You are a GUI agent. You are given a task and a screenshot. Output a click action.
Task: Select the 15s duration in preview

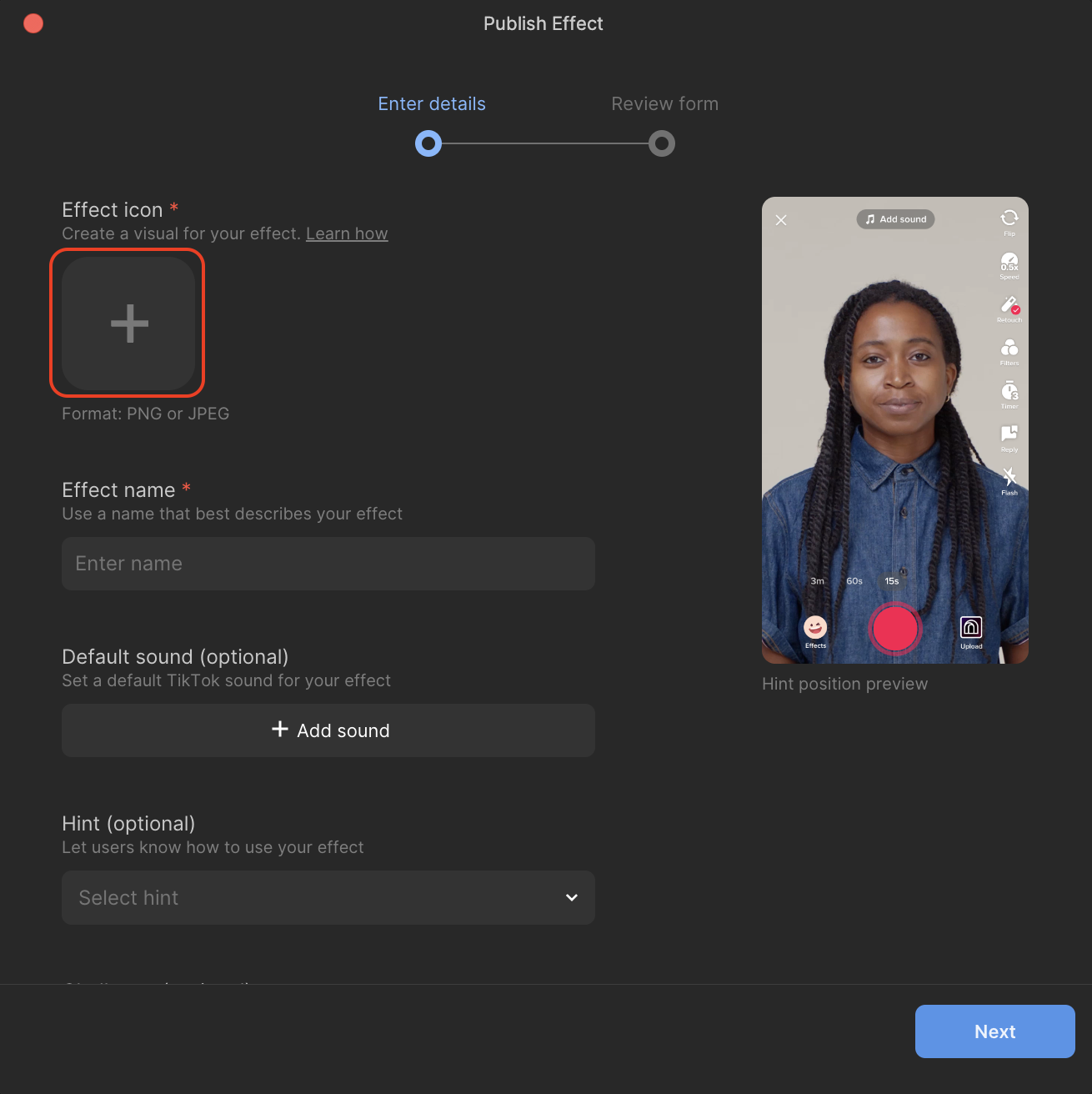point(892,581)
